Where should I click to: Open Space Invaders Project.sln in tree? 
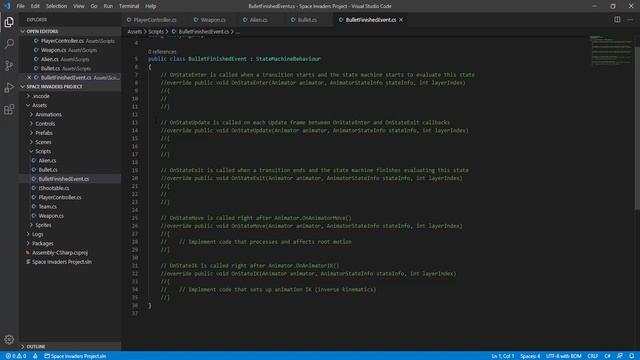(70, 262)
